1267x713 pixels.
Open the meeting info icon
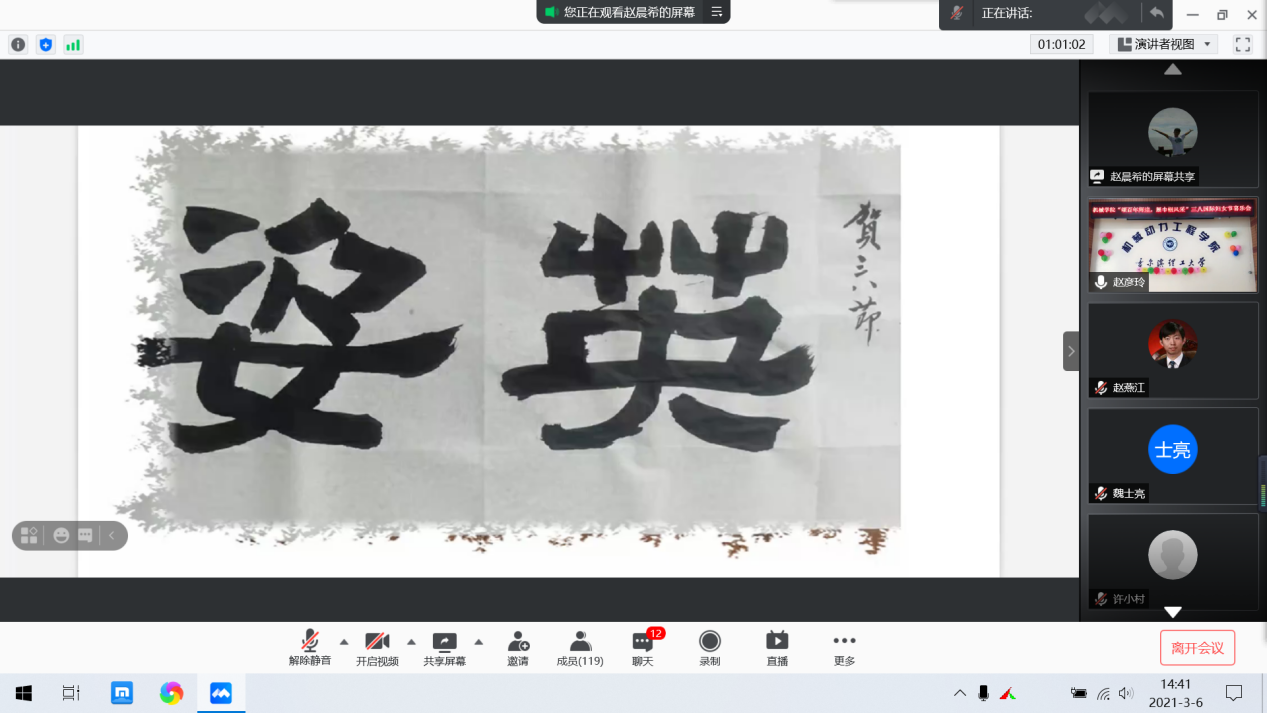click(x=18, y=44)
